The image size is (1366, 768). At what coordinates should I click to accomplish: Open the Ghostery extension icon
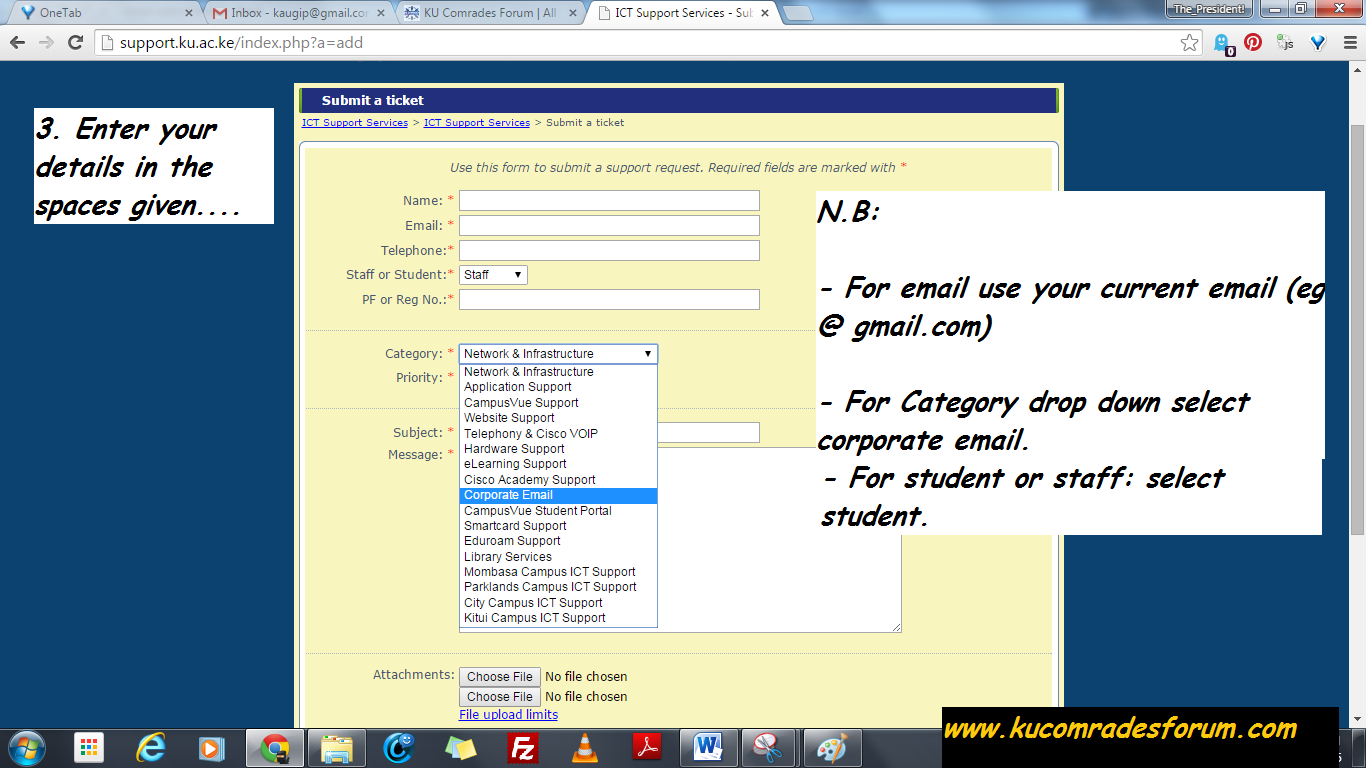(x=1222, y=43)
